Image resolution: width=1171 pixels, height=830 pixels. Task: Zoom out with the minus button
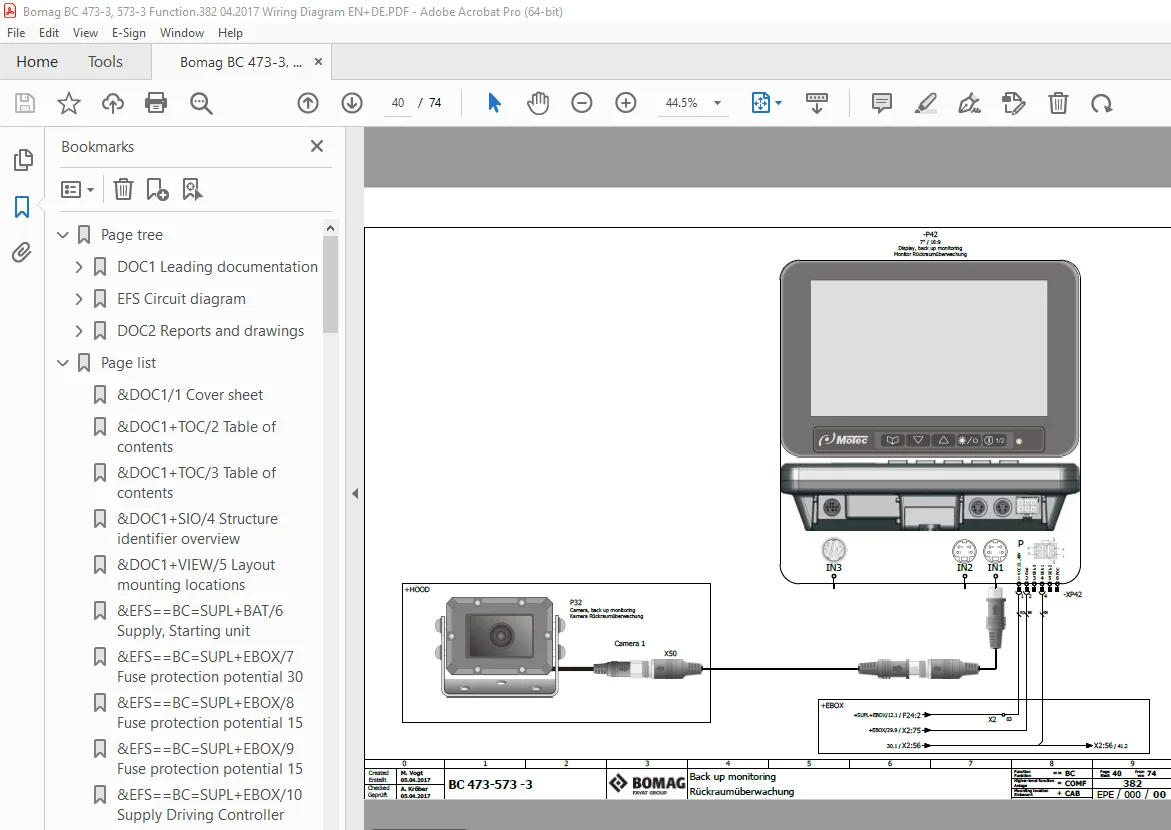tap(581, 103)
